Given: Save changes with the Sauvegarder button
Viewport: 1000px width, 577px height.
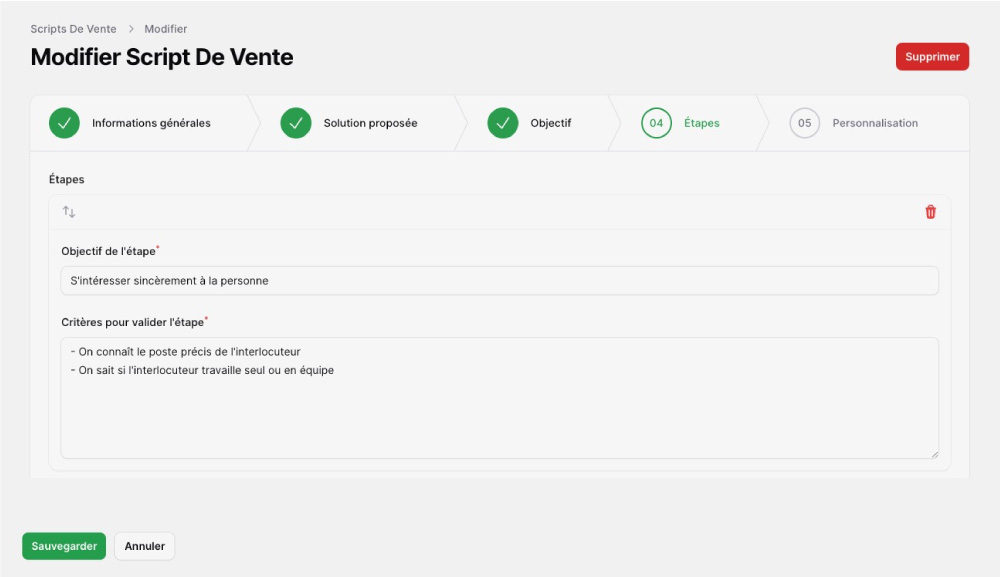Looking at the screenshot, I should pos(64,546).
